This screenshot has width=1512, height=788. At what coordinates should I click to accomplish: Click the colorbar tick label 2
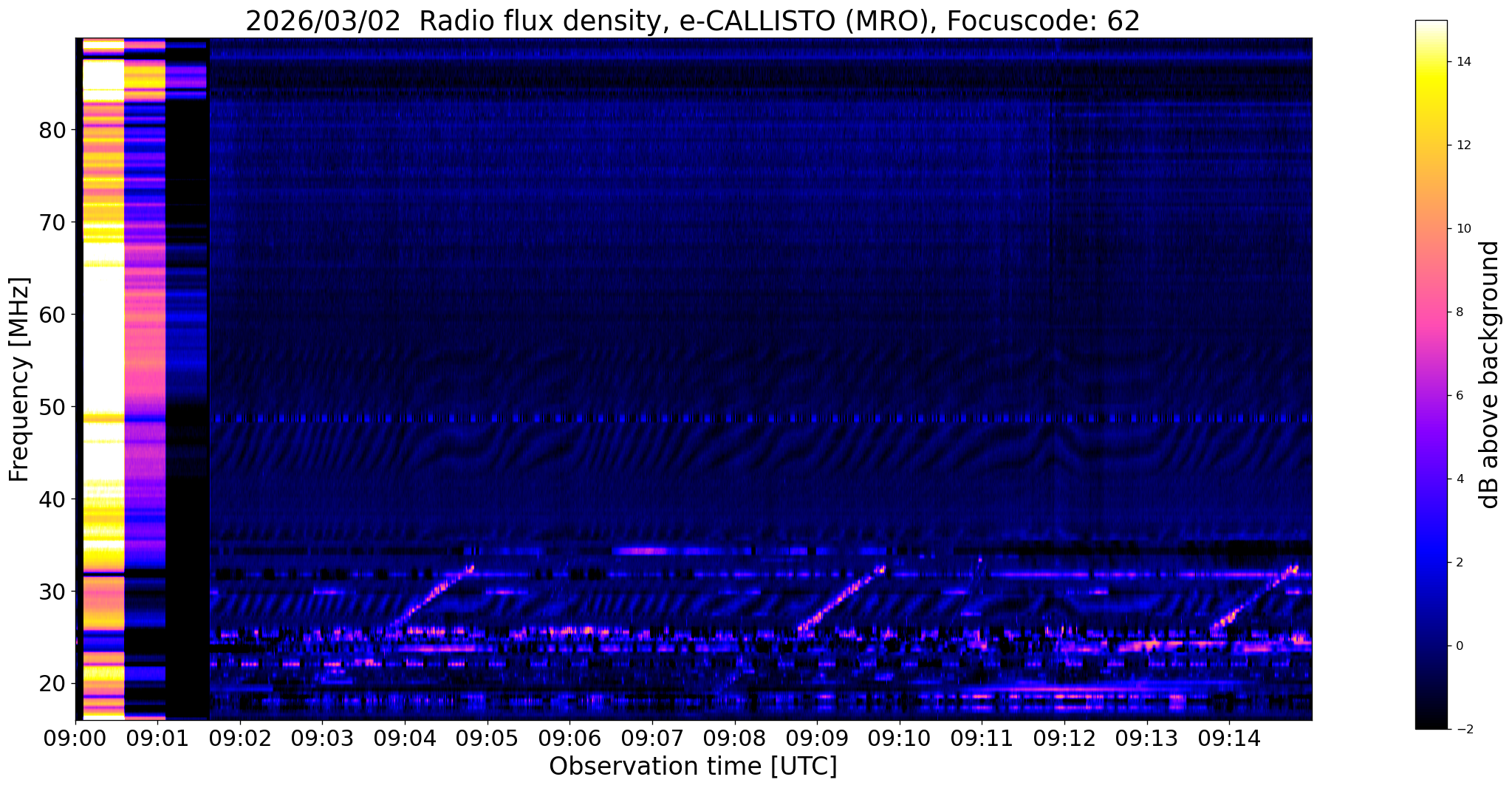pos(1459,563)
